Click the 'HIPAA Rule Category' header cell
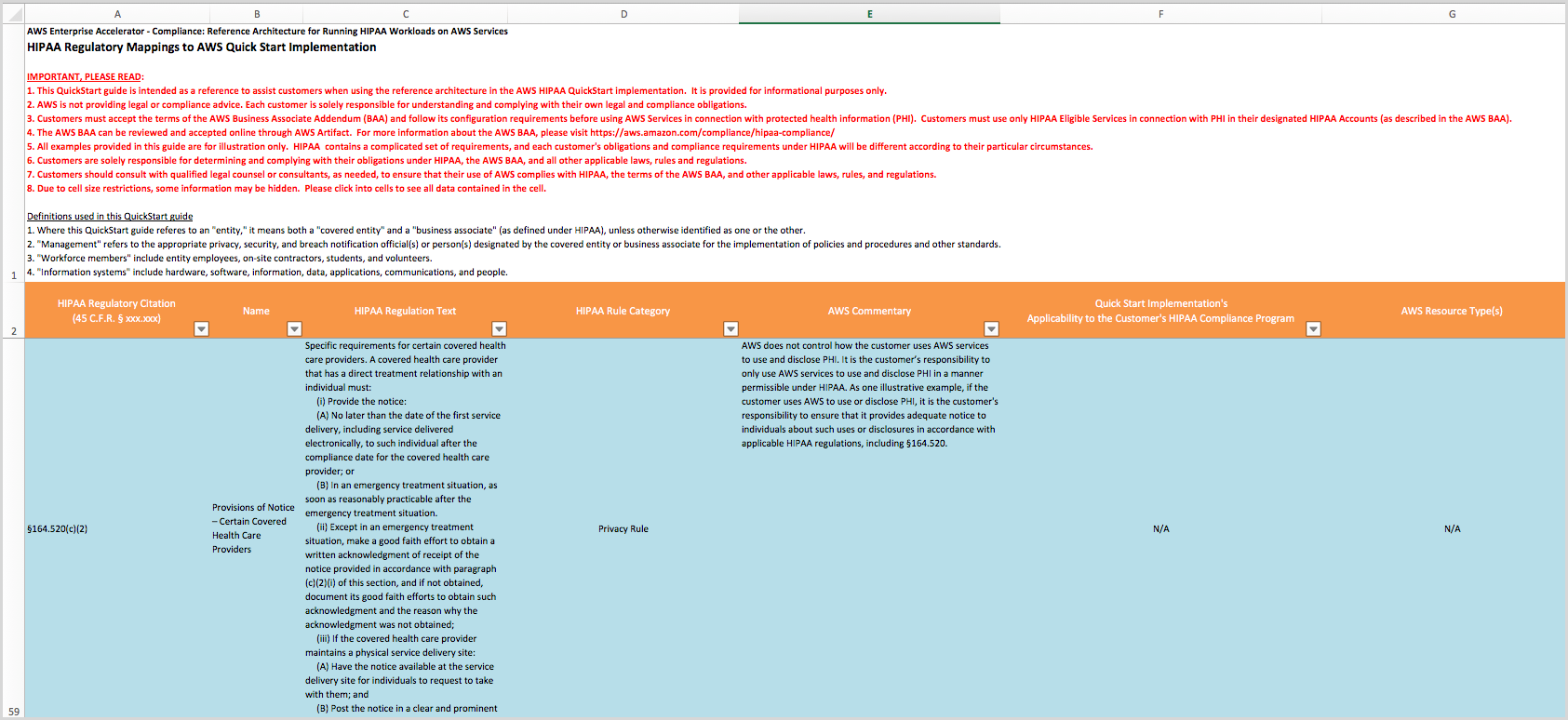 623,311
